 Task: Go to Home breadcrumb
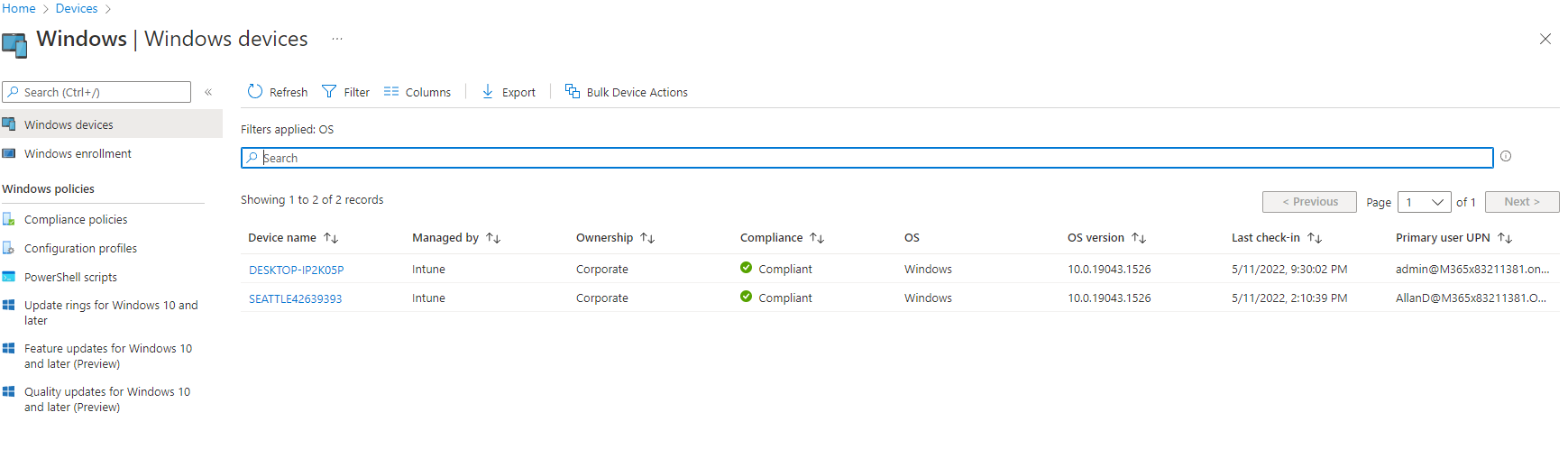tap(19, 8)
